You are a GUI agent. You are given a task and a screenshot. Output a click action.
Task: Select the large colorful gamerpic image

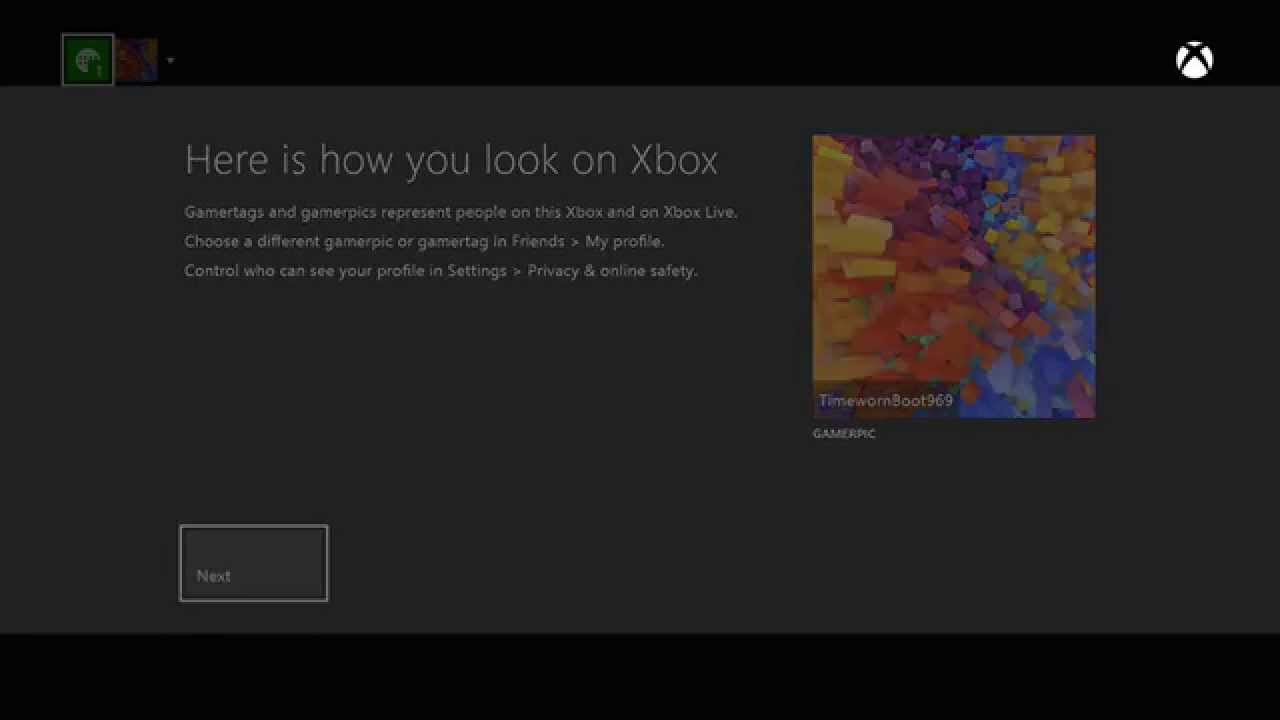pyautogui.click(x=954, y=276)
